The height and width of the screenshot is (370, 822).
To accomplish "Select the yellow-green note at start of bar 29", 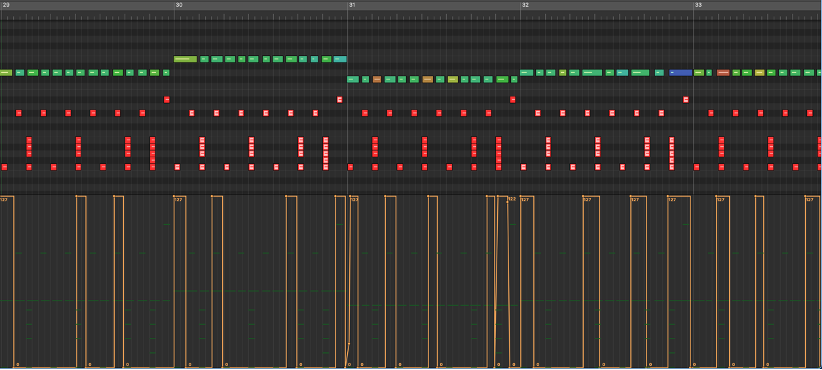I will click(6, 73).
